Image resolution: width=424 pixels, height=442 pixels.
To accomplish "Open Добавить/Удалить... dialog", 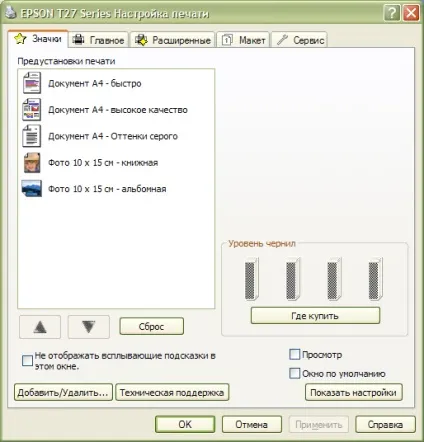I will (x=63, y=392).
